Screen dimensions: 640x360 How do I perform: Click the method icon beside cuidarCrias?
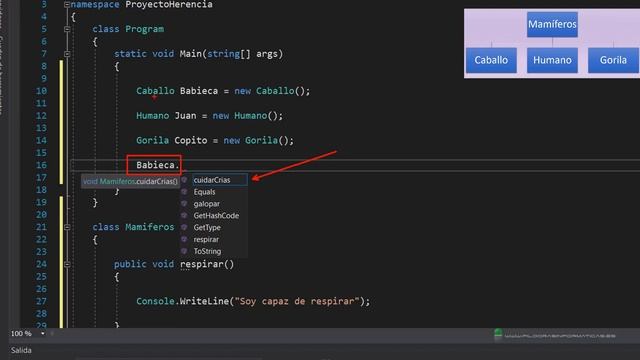(x=184, y=180)
